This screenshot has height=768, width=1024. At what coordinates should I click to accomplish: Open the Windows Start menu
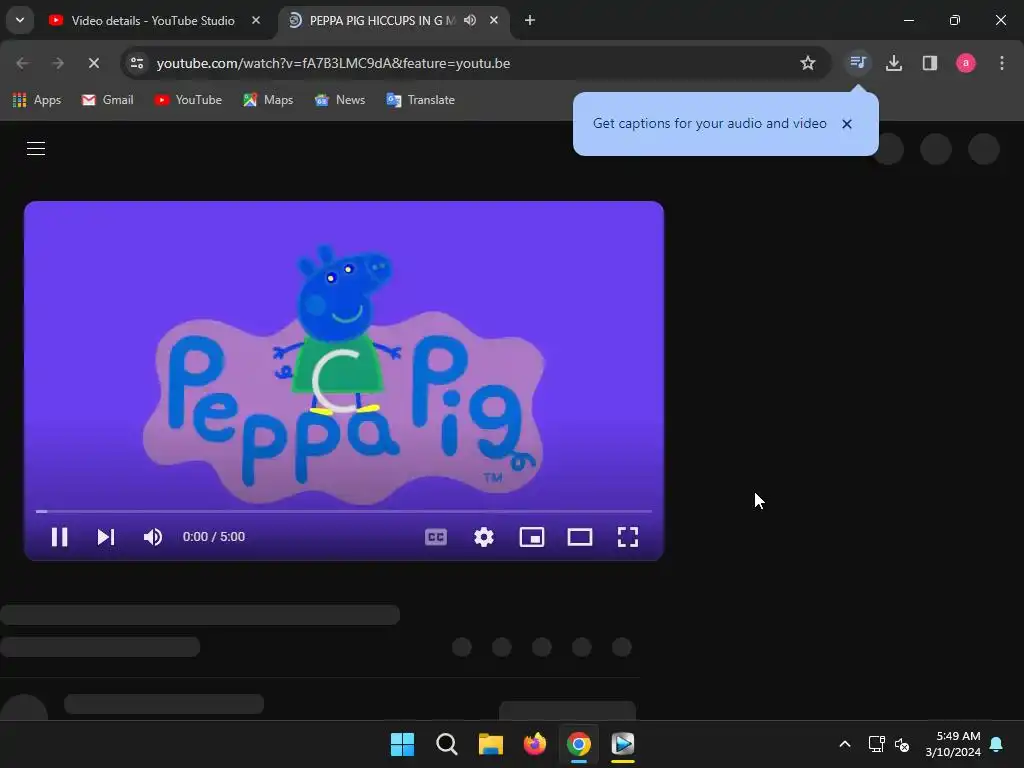[402, 744]
